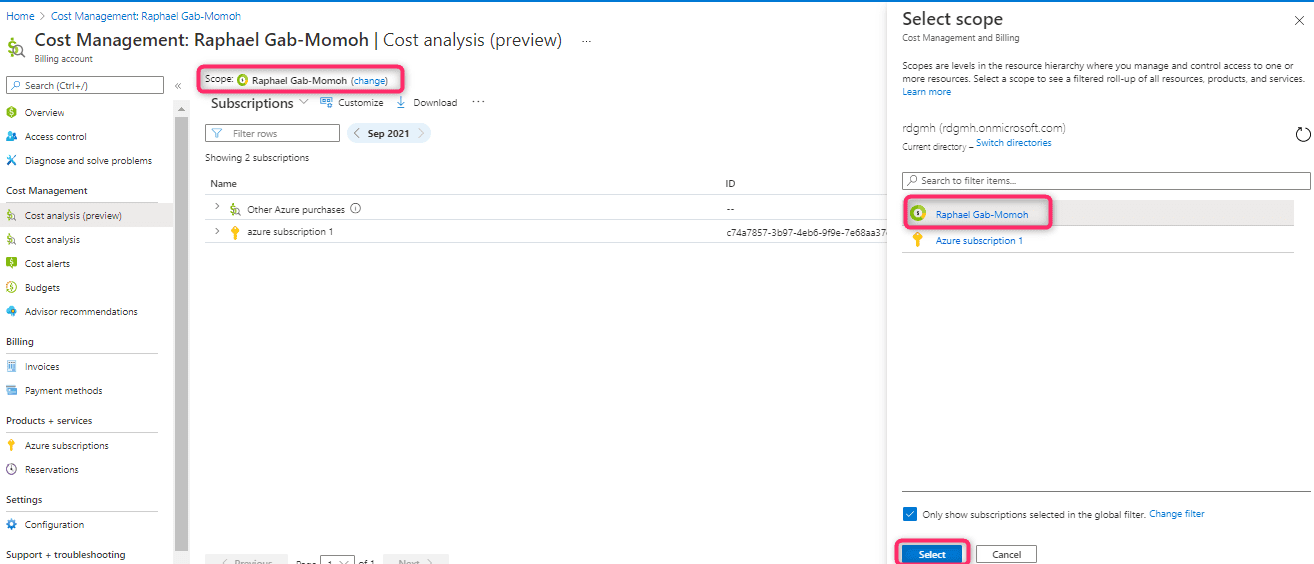Collapse the sidebar with double chevron

[x=178, y=86]
